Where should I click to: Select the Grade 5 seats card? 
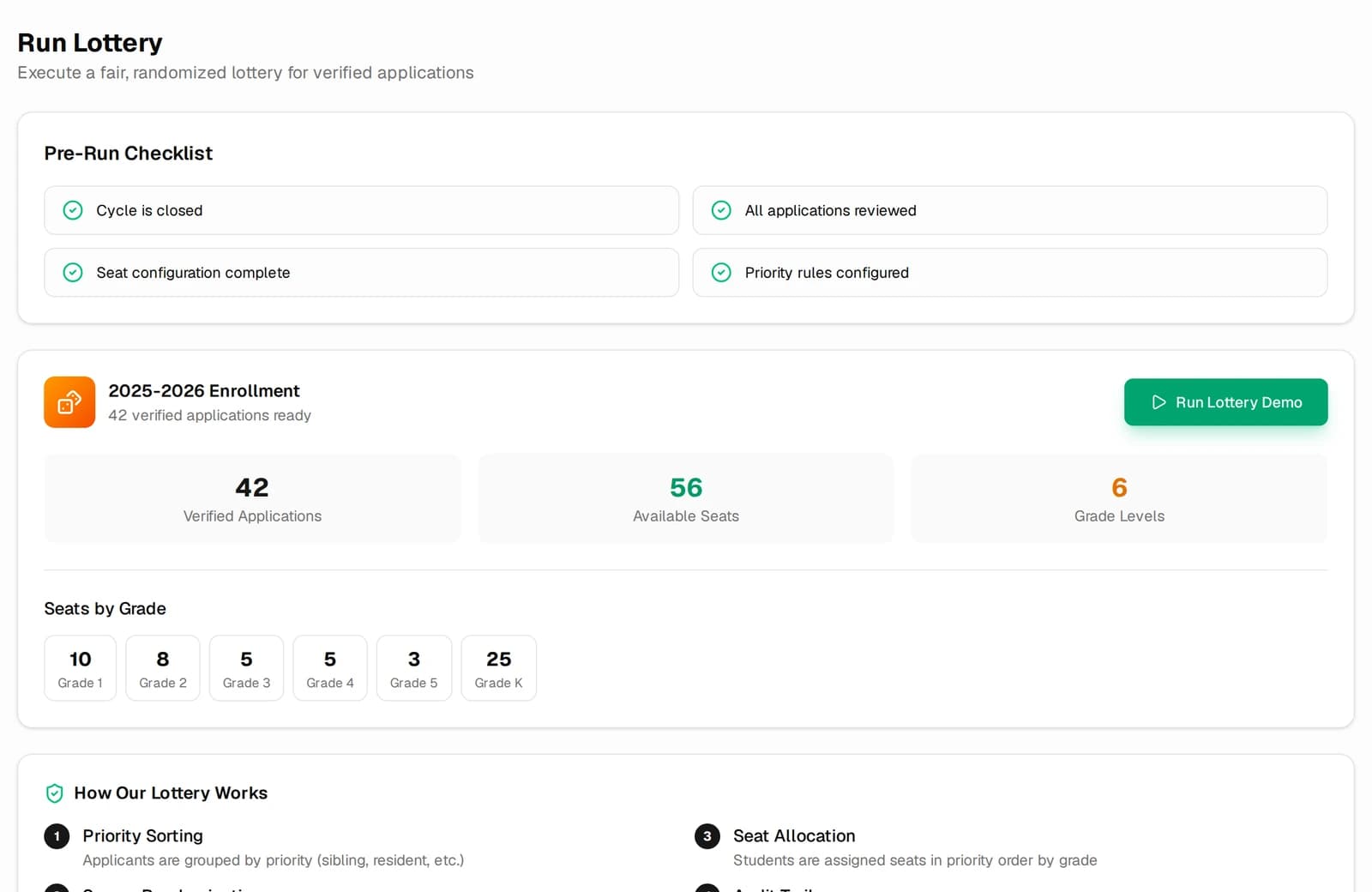[x=414, y=668]
